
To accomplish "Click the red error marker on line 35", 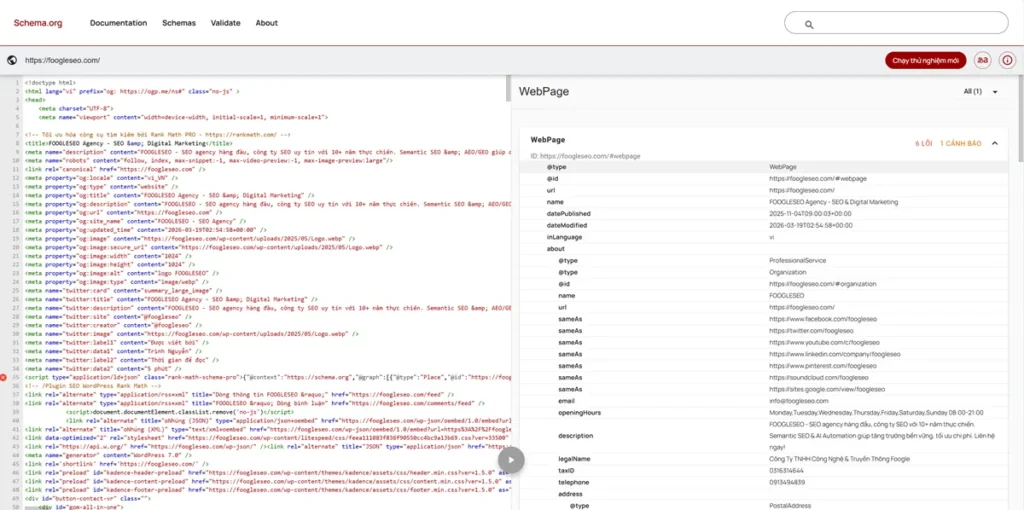I will [x=4, y=377].
